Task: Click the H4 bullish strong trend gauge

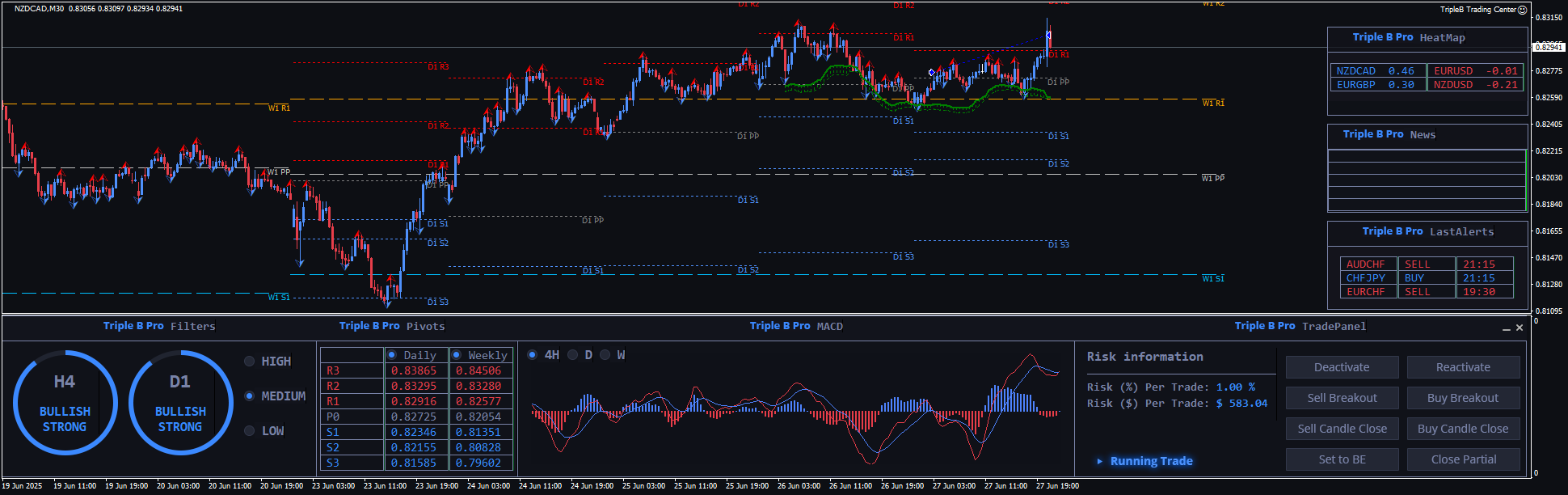Action: pyautogui.click(x=65, y=403)
